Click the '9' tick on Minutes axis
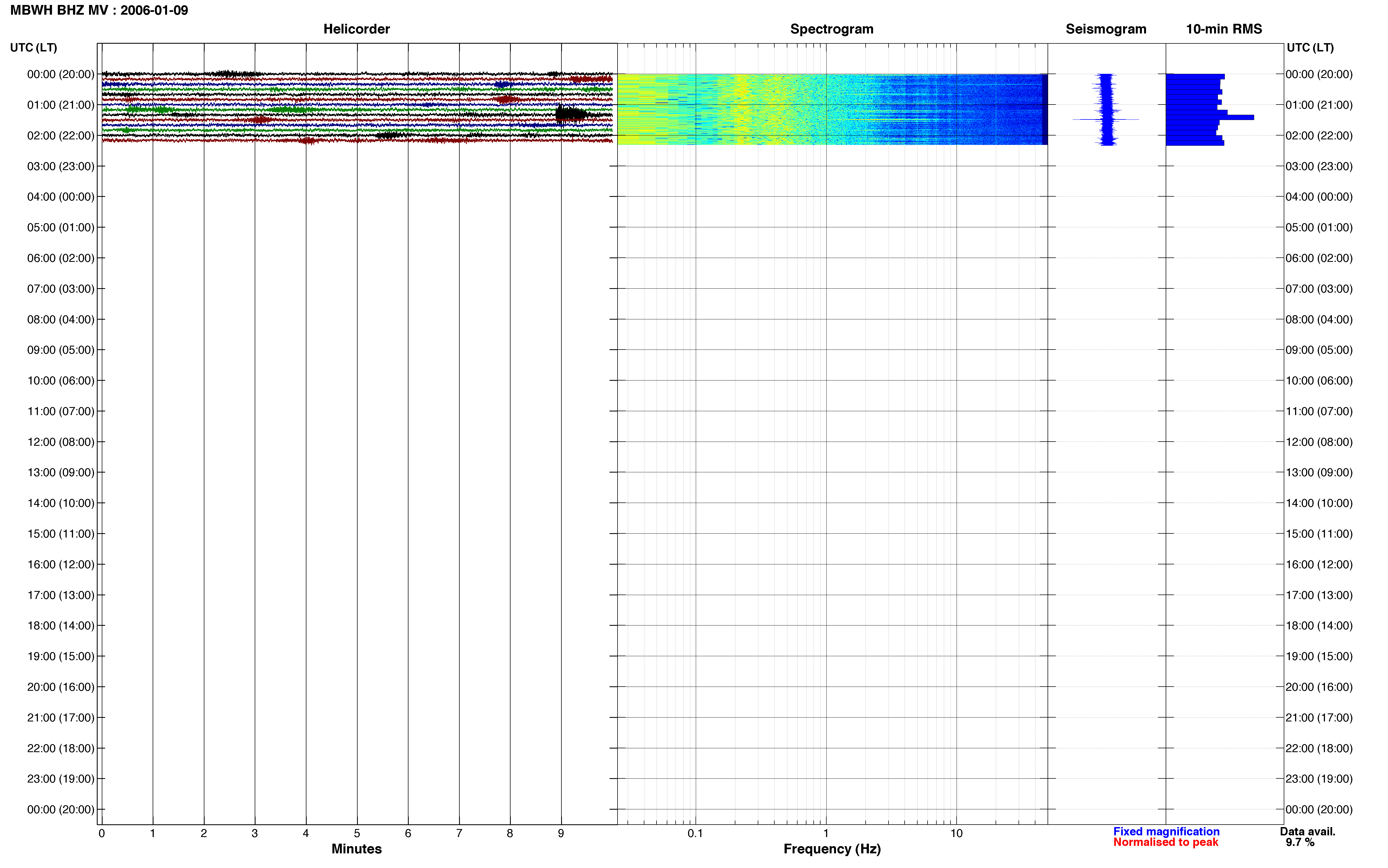Viewport: 1388px width, 868px height. click(x=561, y=833)
